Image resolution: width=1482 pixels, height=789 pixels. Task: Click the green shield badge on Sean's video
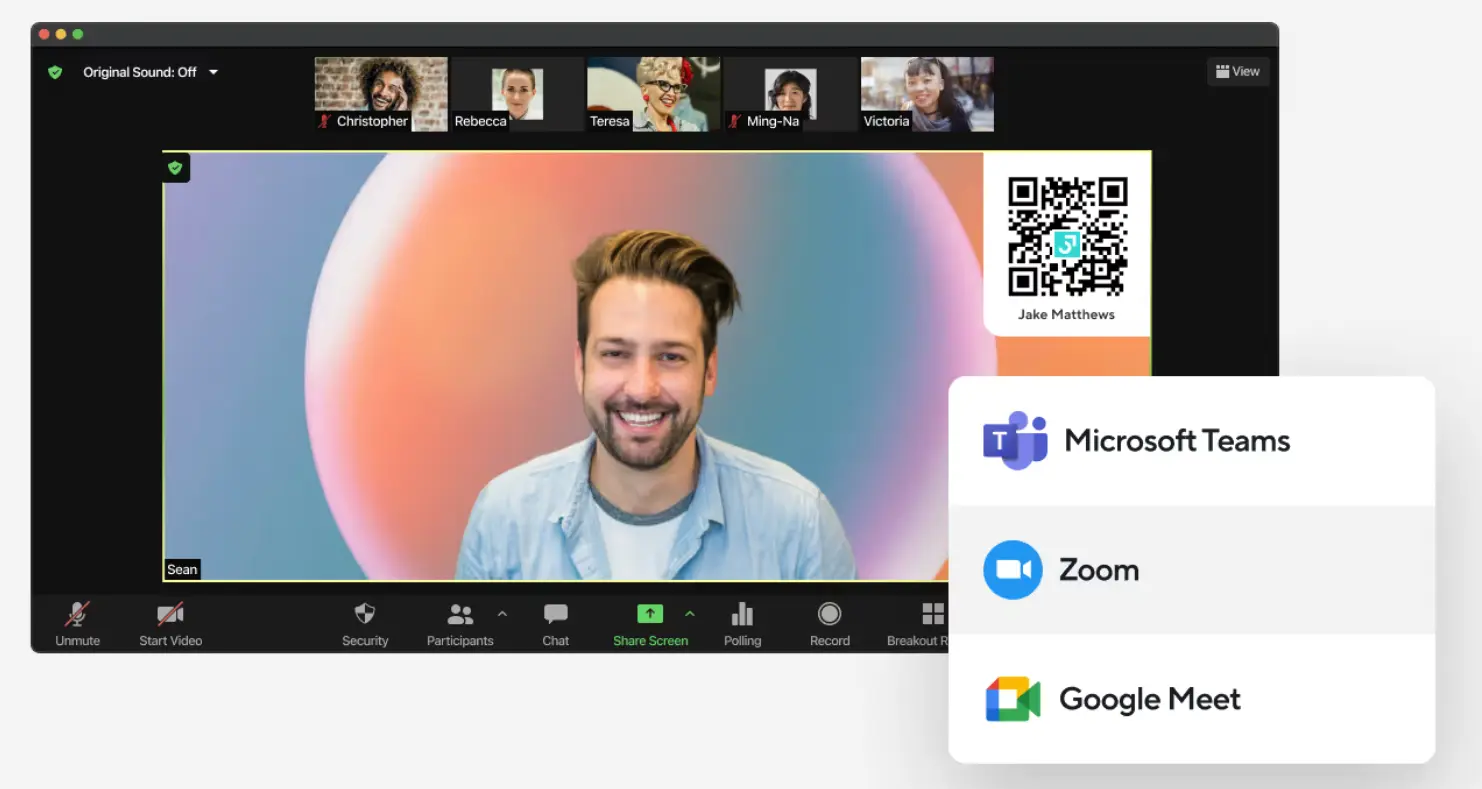pos(176,167)
